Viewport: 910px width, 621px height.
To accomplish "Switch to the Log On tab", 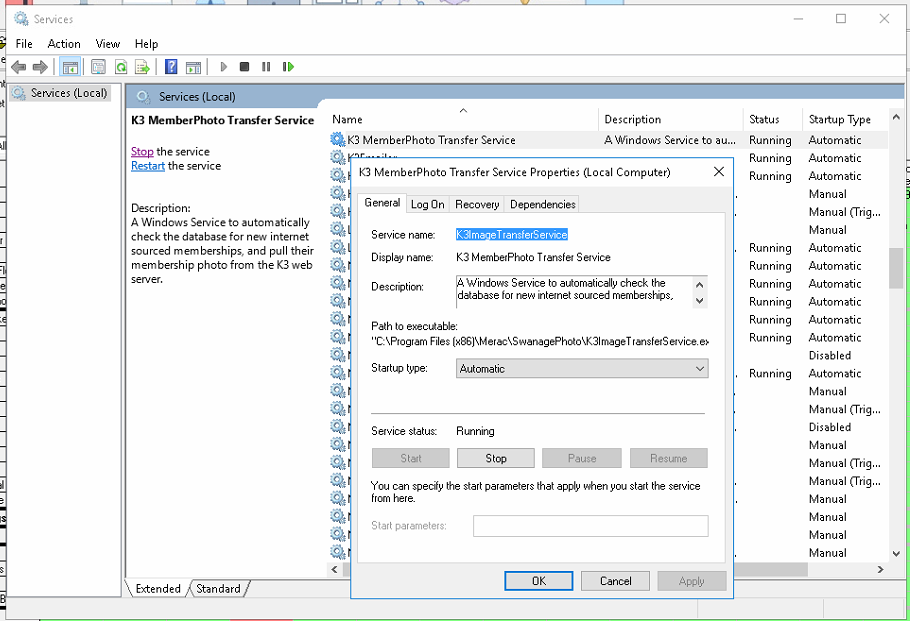I will tap(428, 204).
